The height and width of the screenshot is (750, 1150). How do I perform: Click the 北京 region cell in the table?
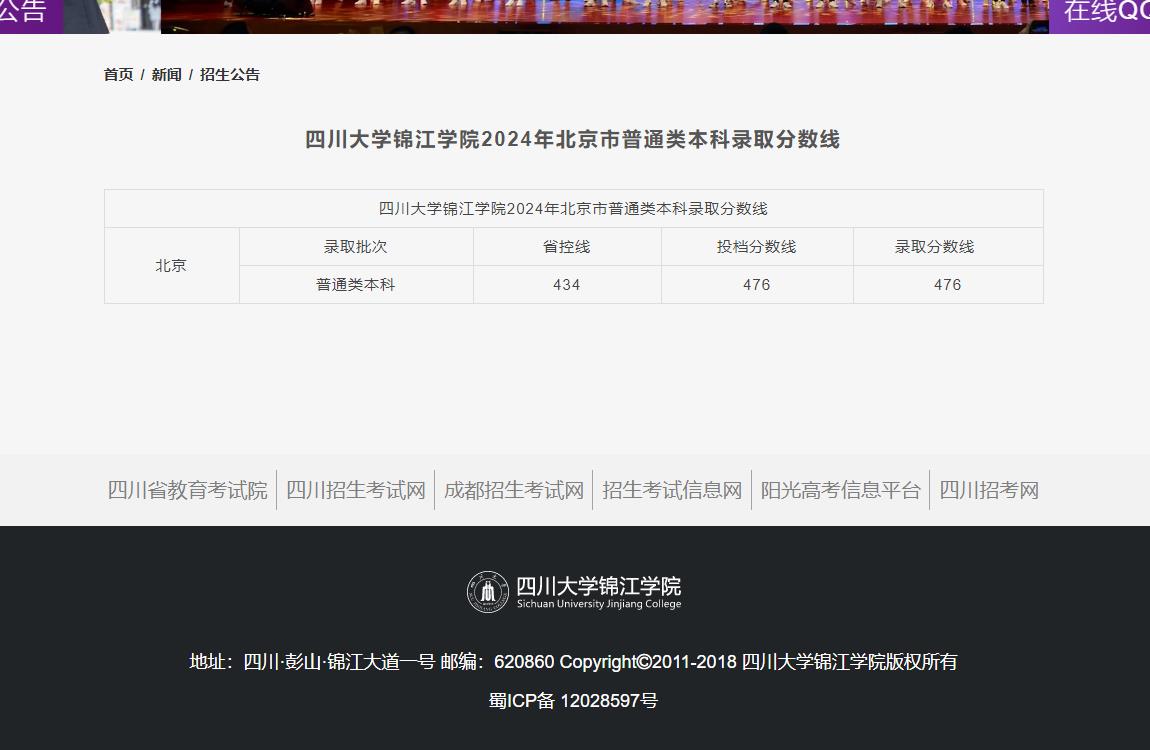171,266
